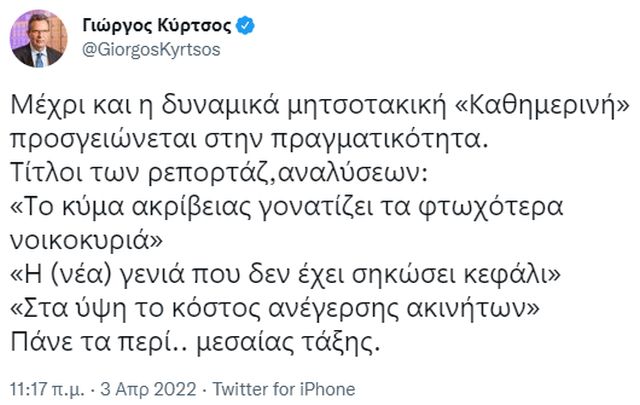Click the word μητσοτακική in first line
Image resolution: width=640 pixels, height=405 pixels.
pos(353,106)
